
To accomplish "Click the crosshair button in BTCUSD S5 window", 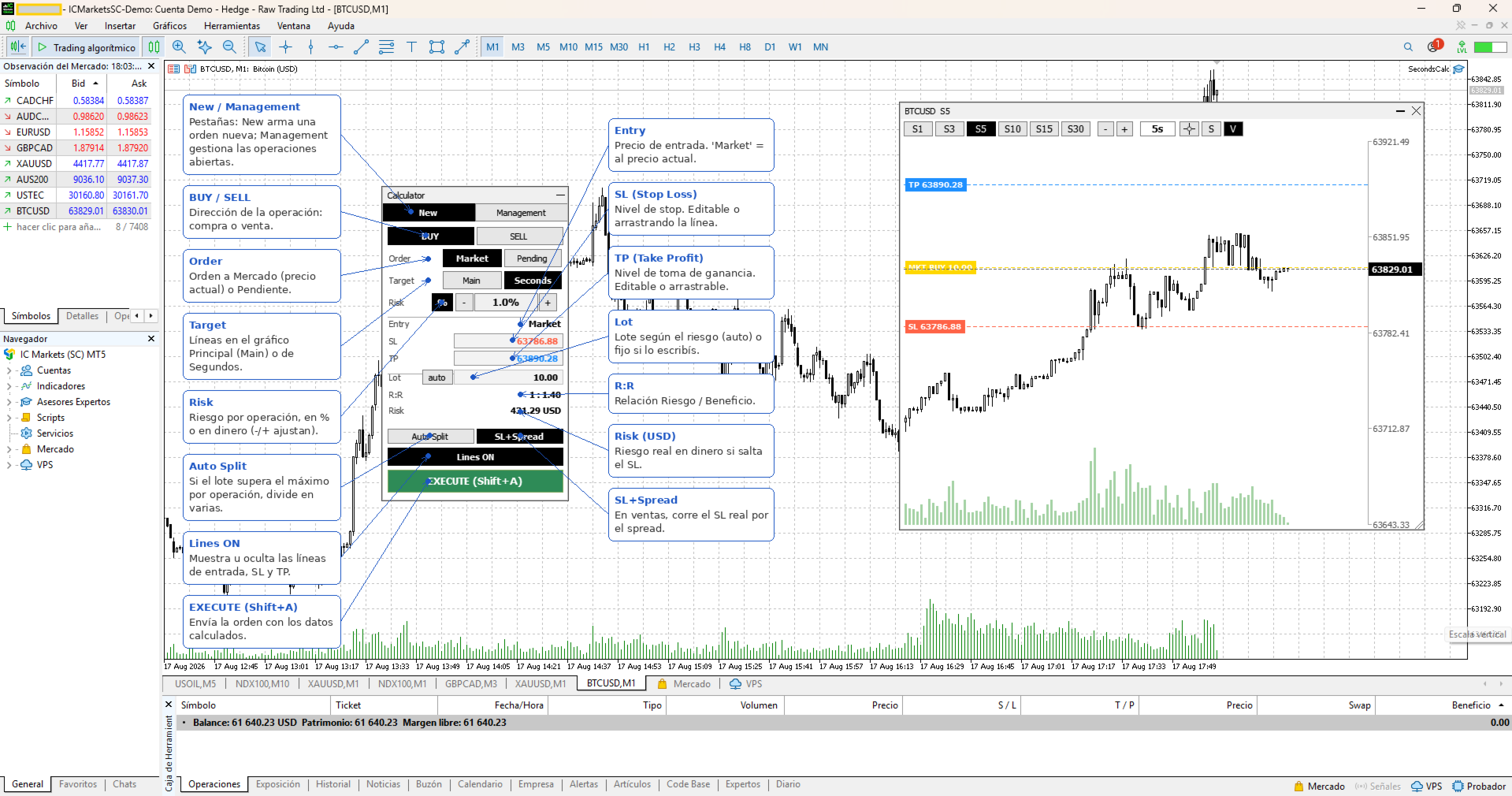I will 1189,129.
